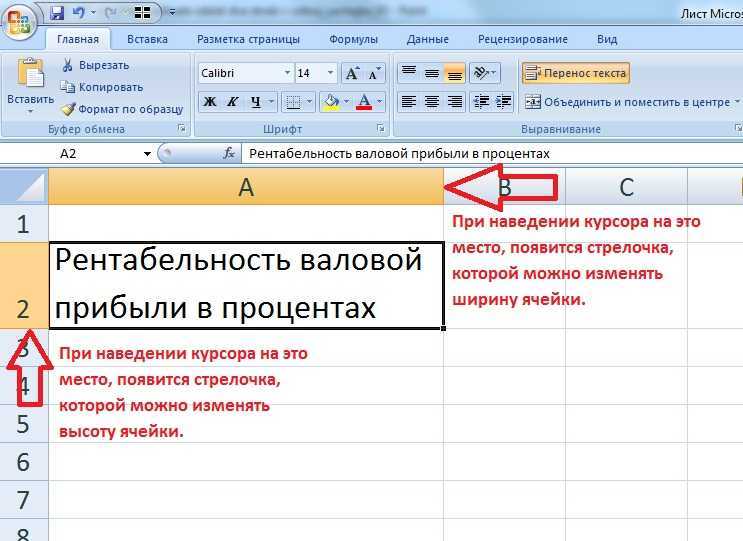Increase the cell indent
This screenshot has height=541, width=743.
(504, 102)
